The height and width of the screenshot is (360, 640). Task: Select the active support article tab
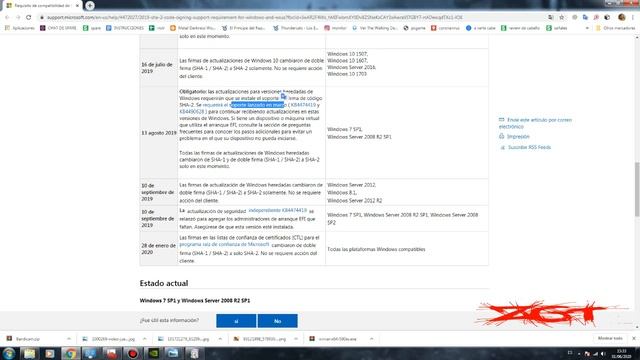click(41, 6)
